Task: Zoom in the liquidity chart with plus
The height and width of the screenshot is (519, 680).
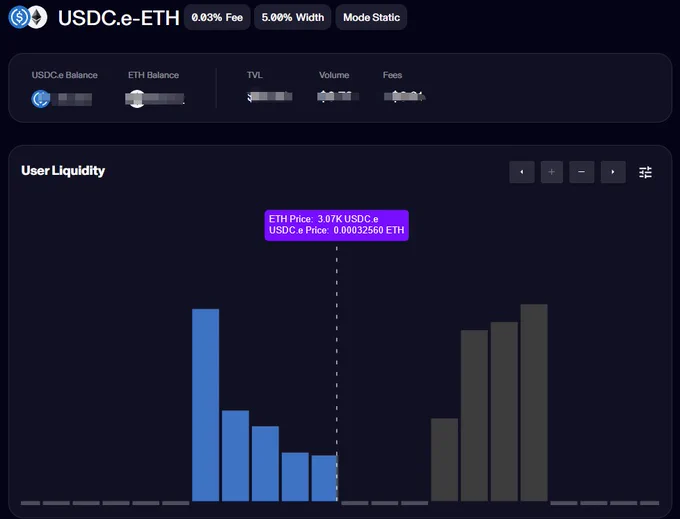Action: [552, 172]
